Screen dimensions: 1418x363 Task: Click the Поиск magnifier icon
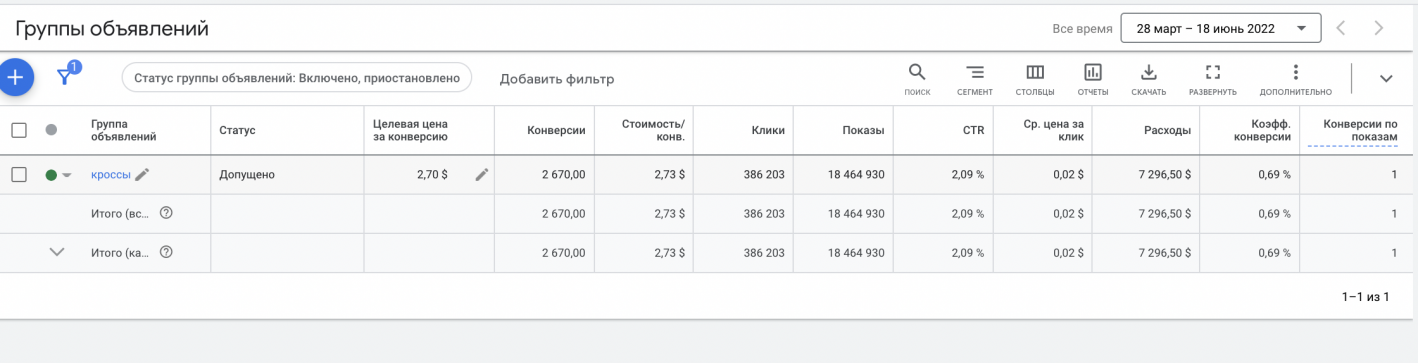pyautogui.click(x=916, y=73)
